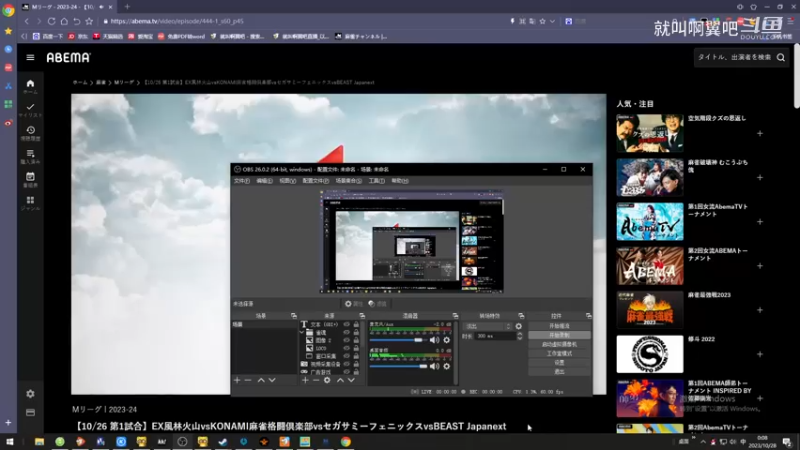Open transition properties gear next to 淡出
Screen dimensions: 800x450
[x=519, y=326]
